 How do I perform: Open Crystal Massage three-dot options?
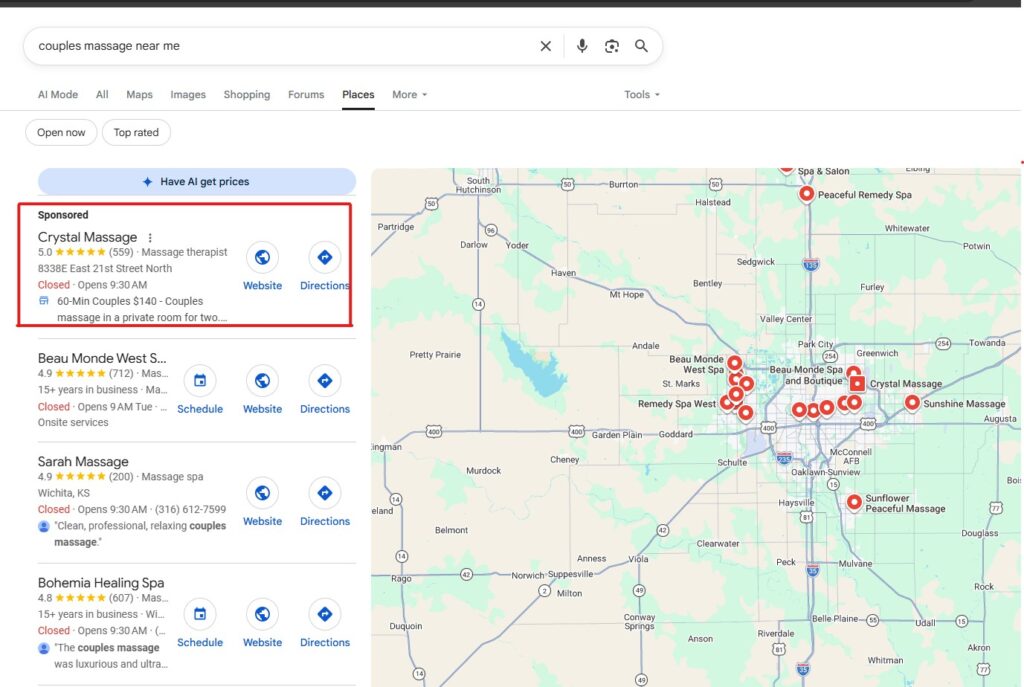150,238
